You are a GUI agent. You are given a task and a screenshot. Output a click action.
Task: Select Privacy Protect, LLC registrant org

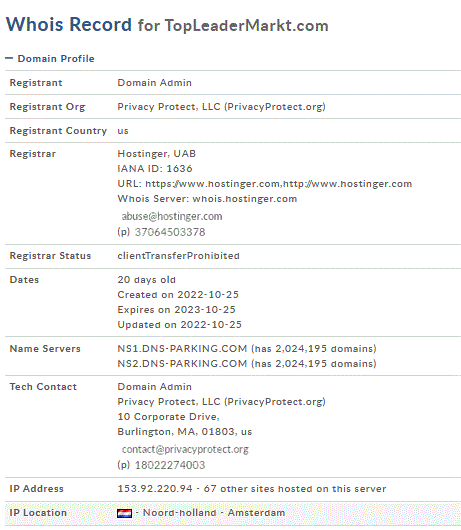pos(221,107)
